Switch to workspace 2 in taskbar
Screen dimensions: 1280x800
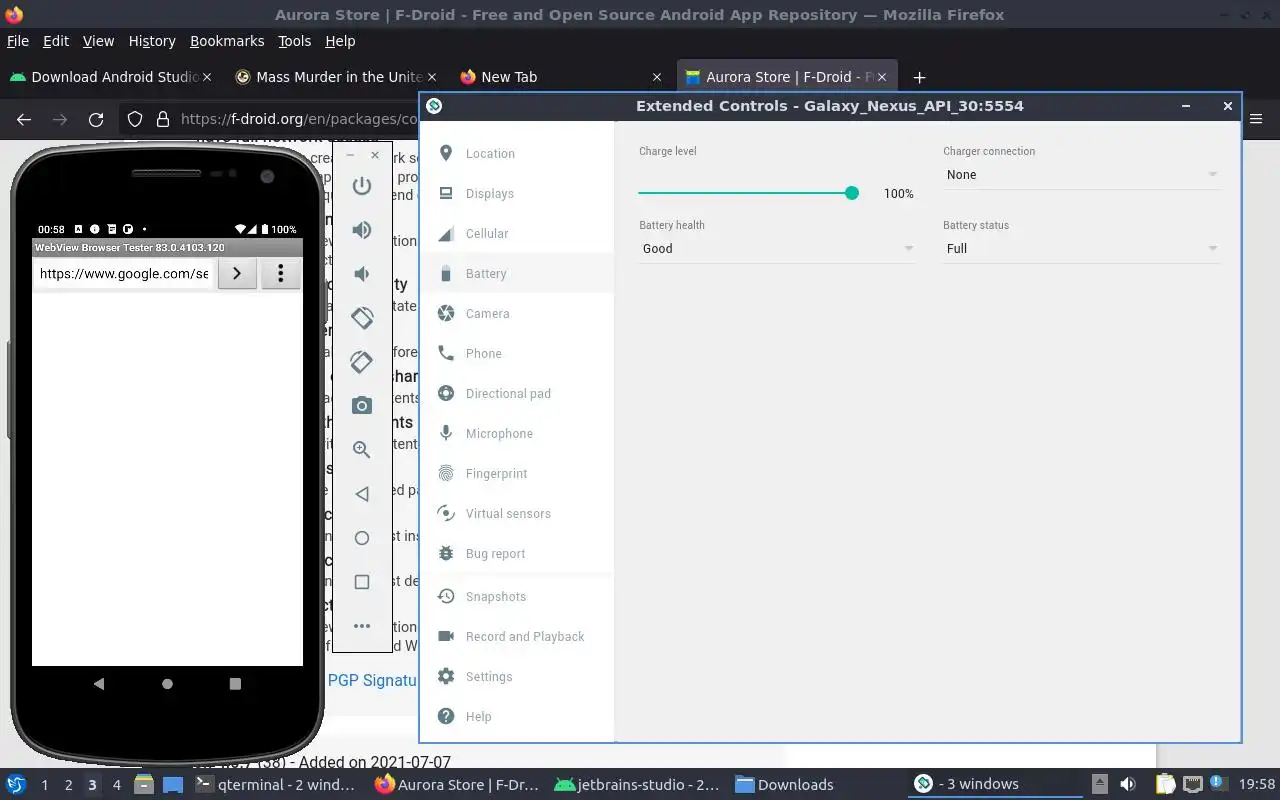[x=68, y=785]
